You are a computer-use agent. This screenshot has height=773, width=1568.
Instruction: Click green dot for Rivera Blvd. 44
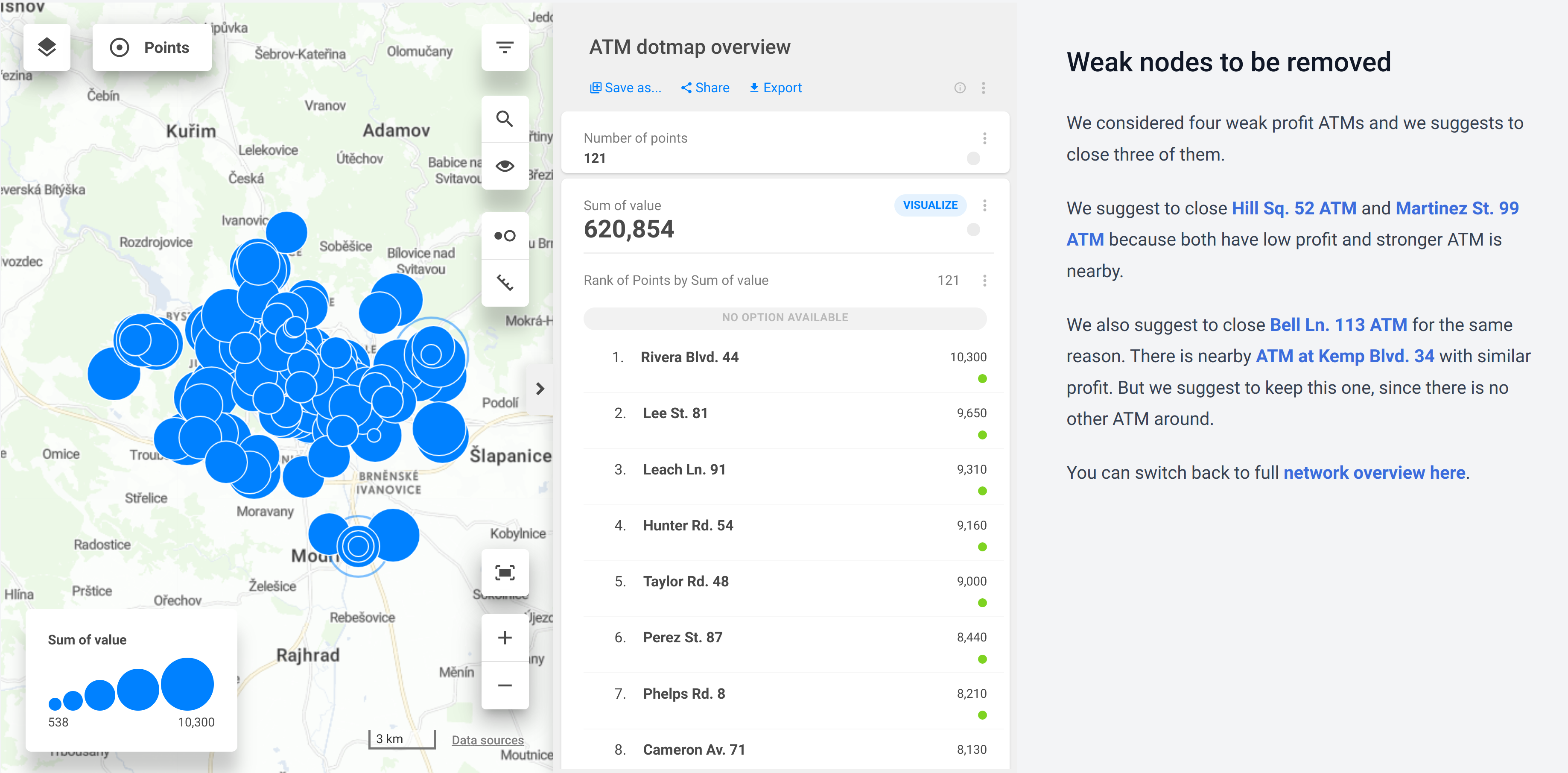point(982,379)
